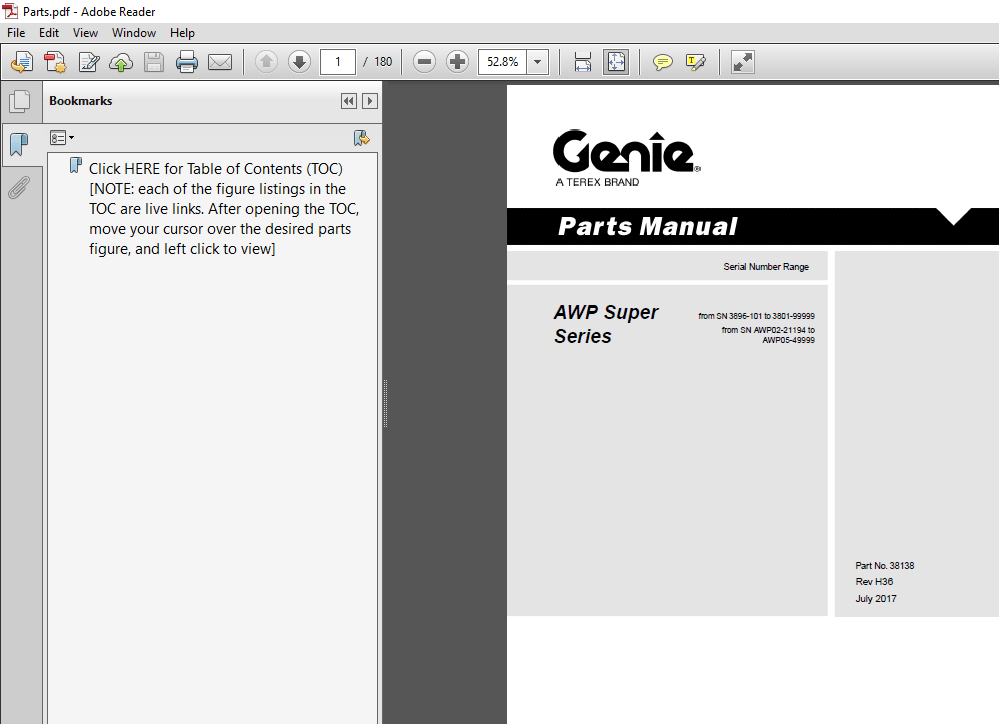Zoom in using the plus button
Image resolution: width=999 pixels, height=724 pixels.
pos(457,61)
